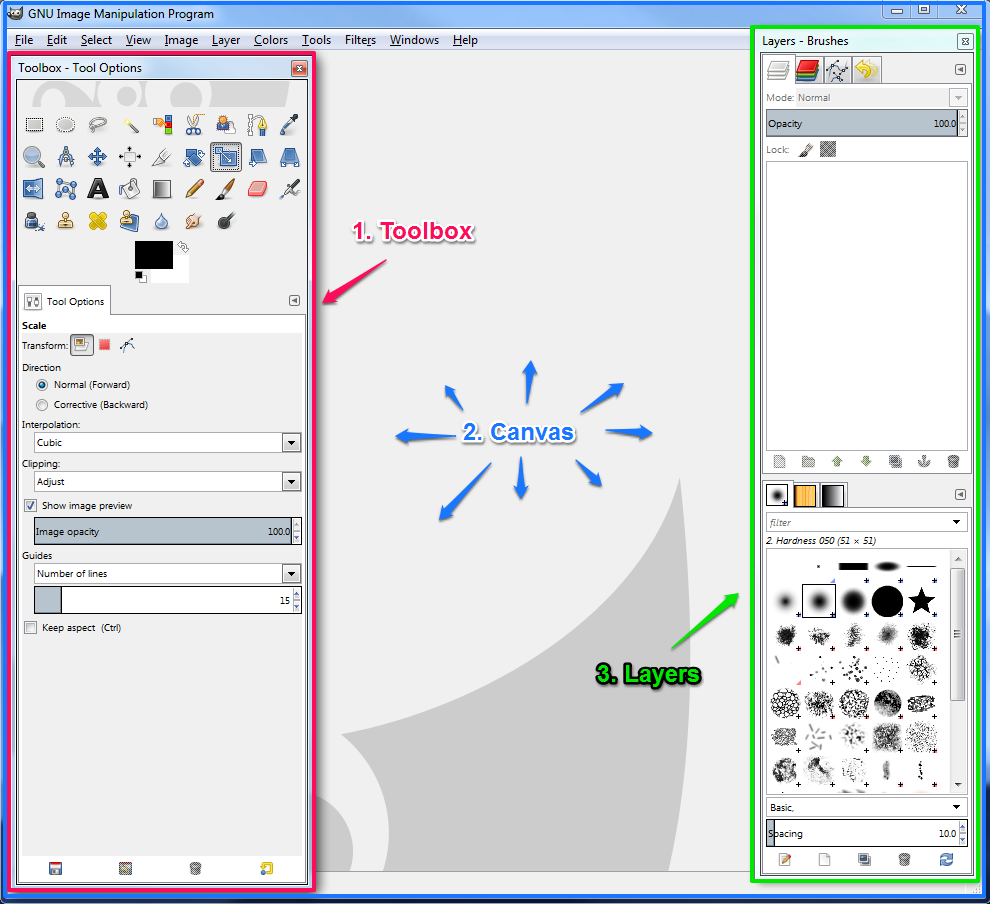The width and height of the screenshot is (990, 904).
Task: Open the Clipping dropdown set to Adjust
Action: tap(292, 481)
